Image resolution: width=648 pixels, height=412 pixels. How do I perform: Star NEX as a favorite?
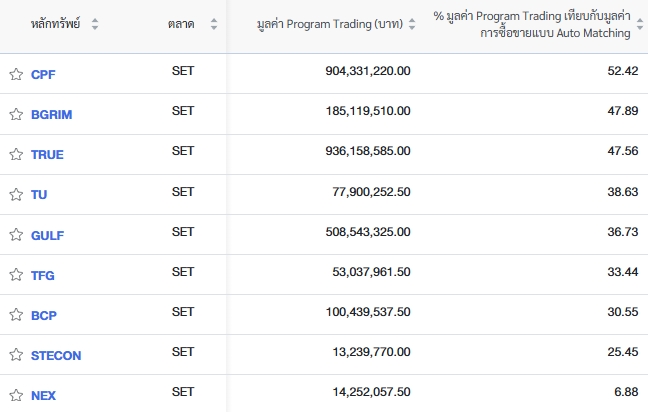[x=16, y=395]
